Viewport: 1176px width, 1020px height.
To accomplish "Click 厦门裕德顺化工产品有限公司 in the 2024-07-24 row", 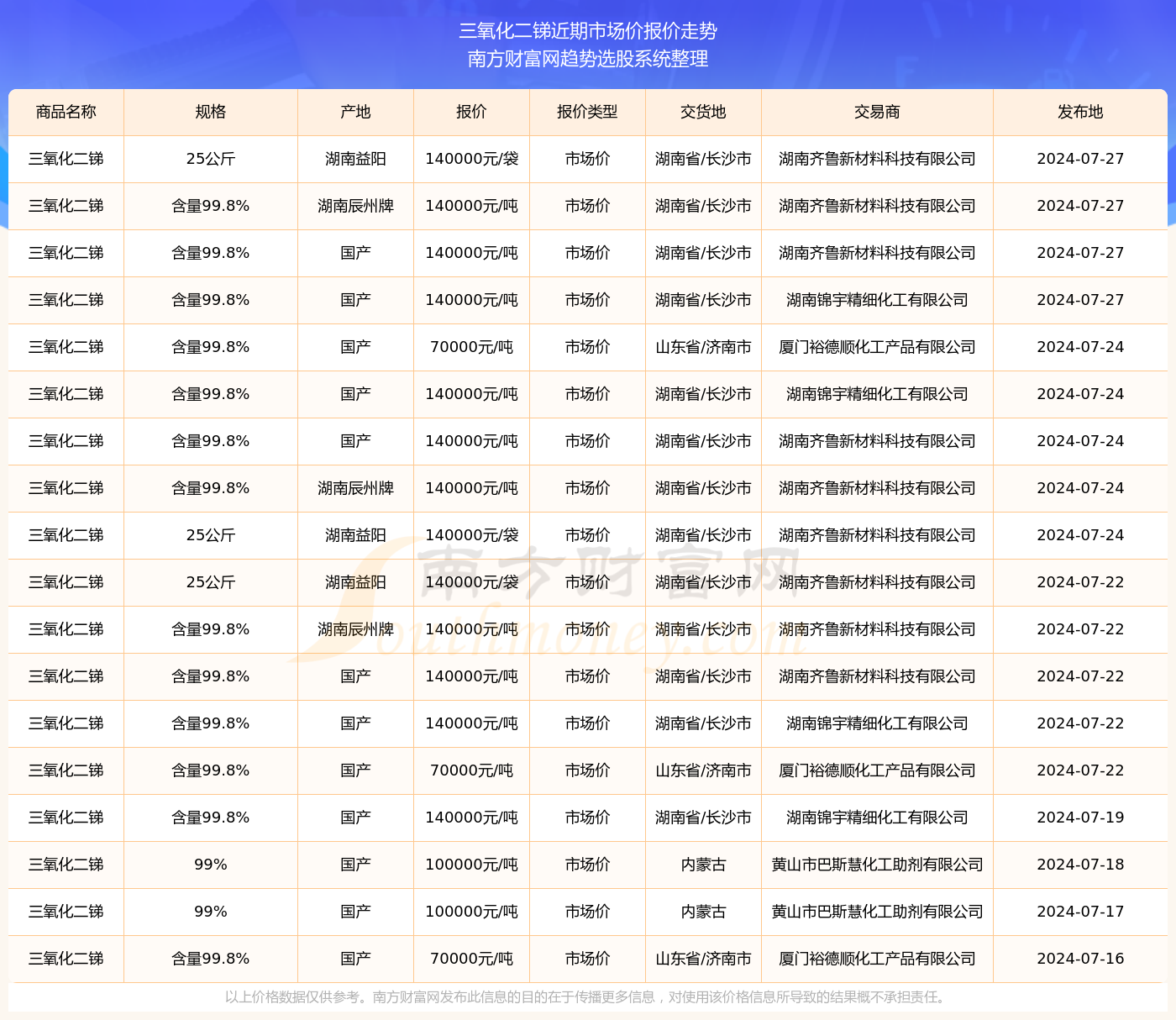I will point(877,347).
